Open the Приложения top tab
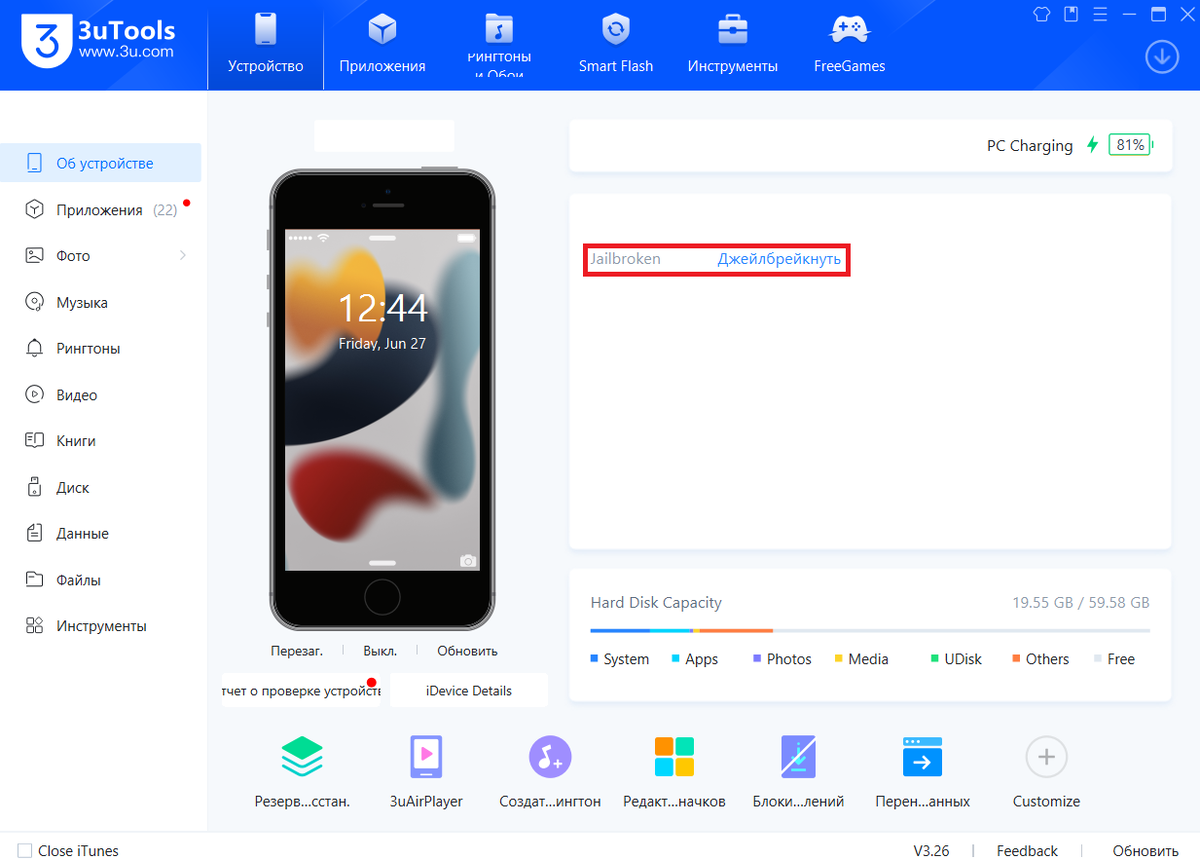The height and width of the screenshot is (860, 1200). click(382, 45)
